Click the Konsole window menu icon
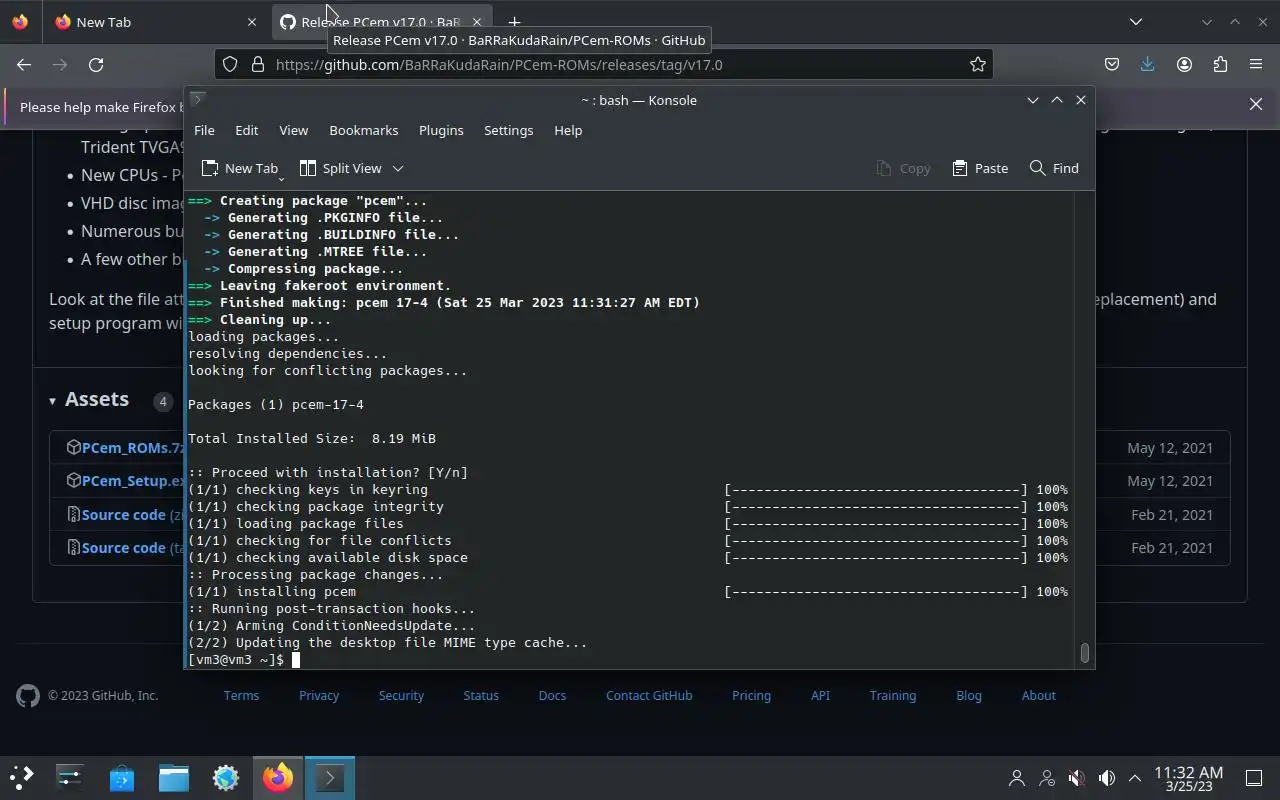This screenshot has height=800, width=1280. 198,99
